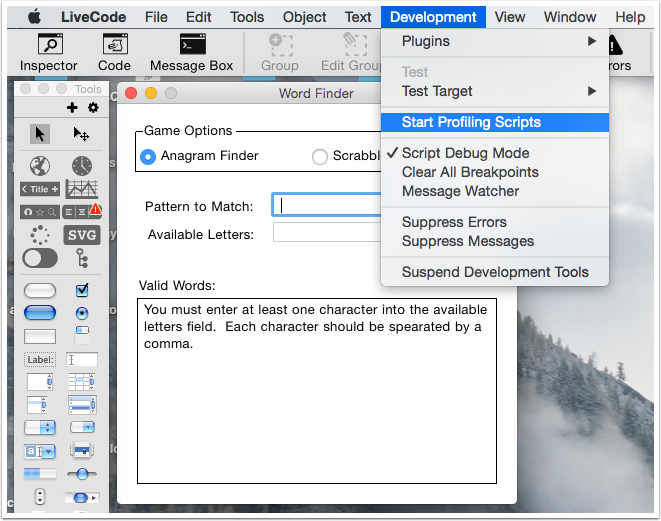Viewport: 661px width, 521px height.
Task: Choose the rounded push button control
Action: (40, 290)
